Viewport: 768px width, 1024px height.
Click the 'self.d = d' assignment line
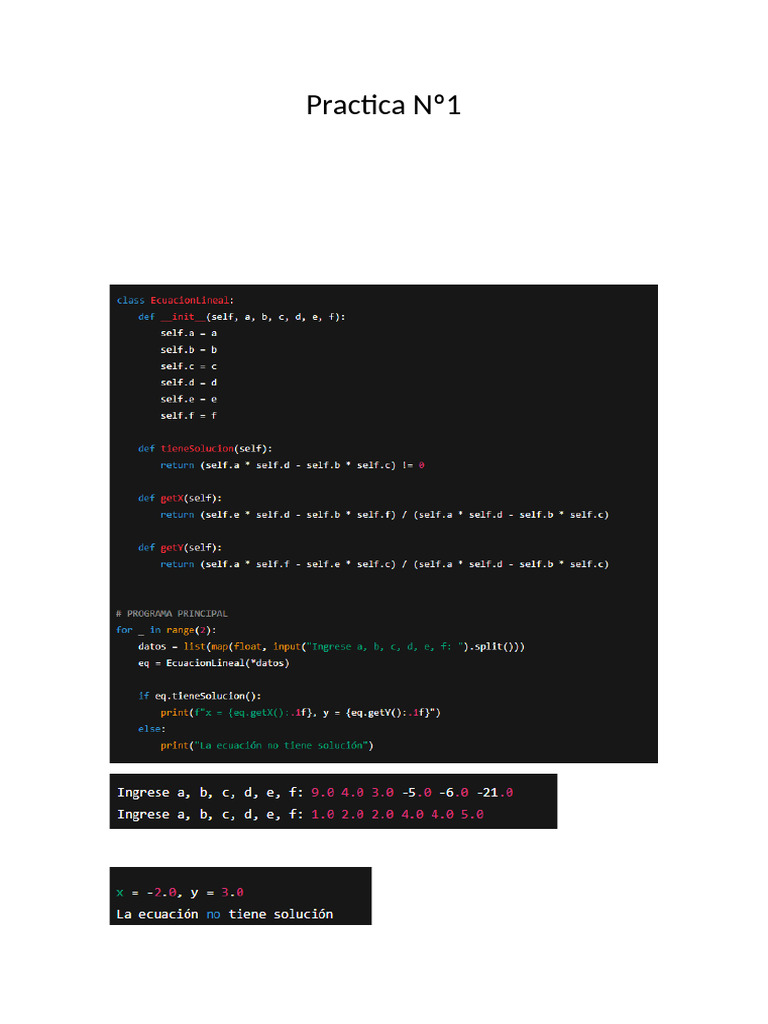189,383
